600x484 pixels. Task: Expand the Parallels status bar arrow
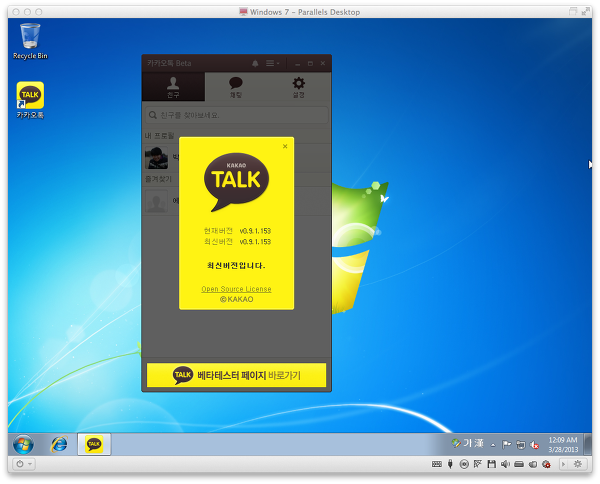click(563, 464)
